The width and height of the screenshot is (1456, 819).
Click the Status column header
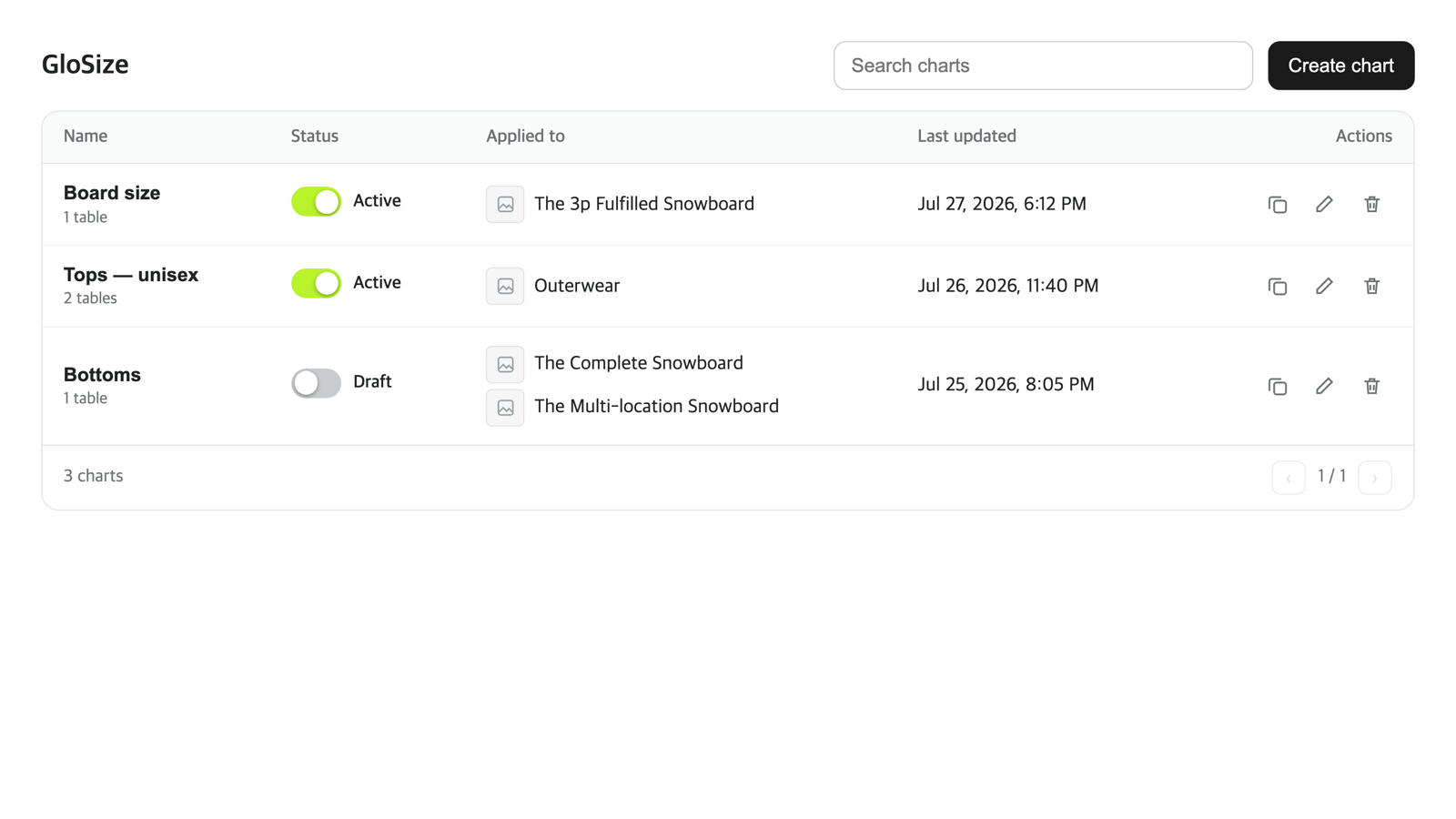315,136
